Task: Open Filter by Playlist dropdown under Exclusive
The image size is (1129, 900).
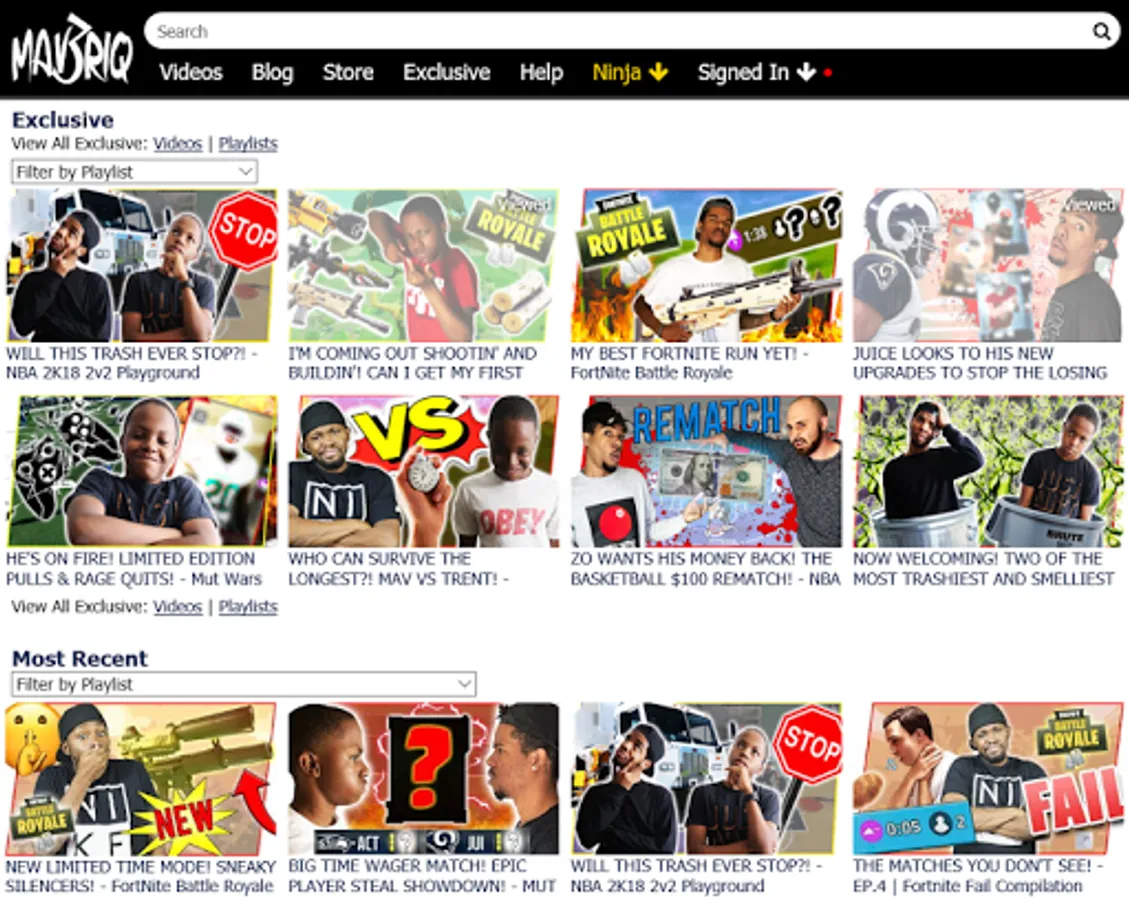Action: [135, 172]
